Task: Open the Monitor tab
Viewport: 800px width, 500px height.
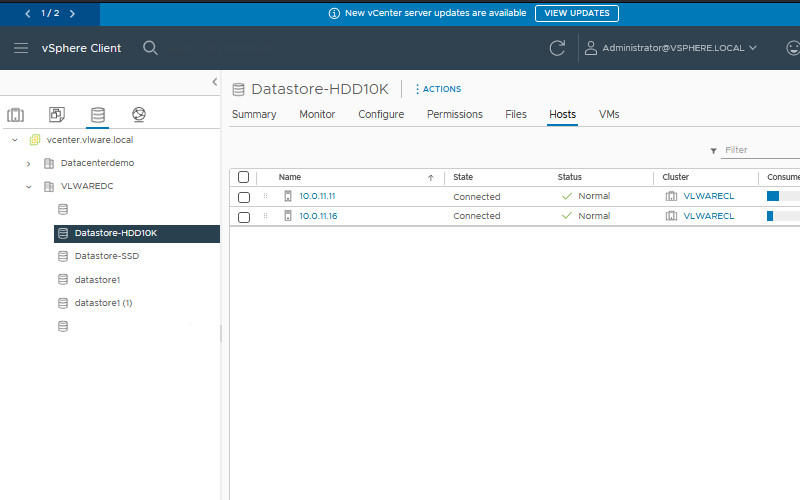Action: 317,114
